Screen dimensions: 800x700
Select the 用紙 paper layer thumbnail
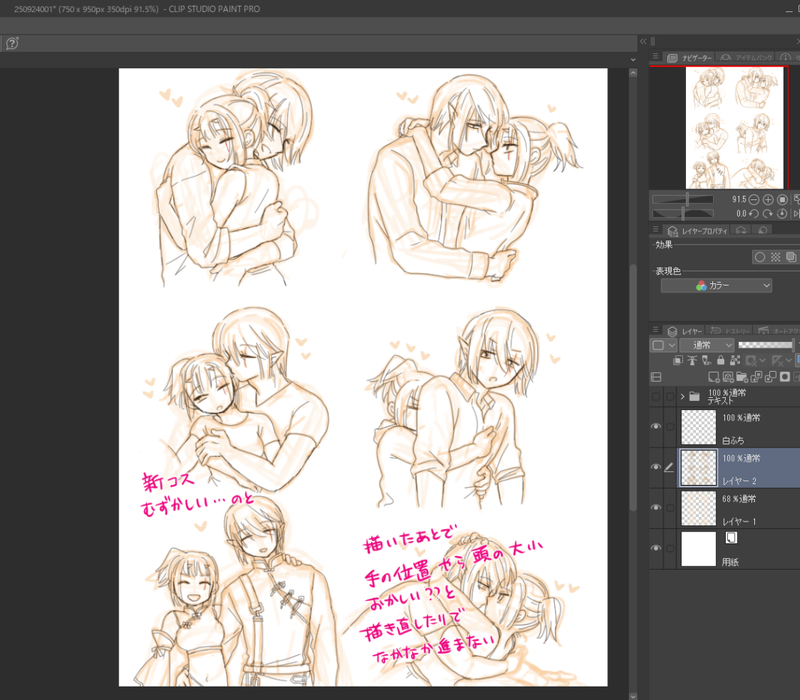[x=698, y=548]
